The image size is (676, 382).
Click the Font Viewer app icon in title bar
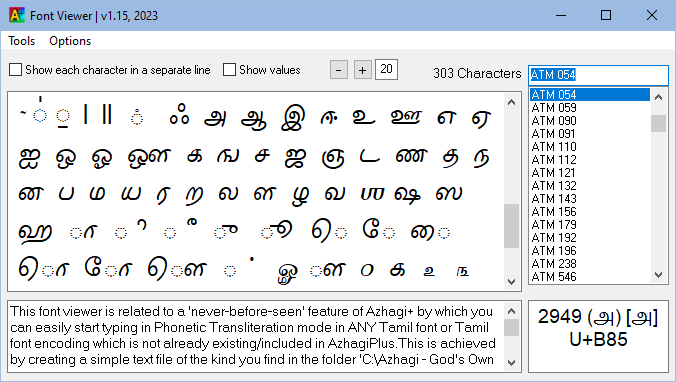coord(16,16)
